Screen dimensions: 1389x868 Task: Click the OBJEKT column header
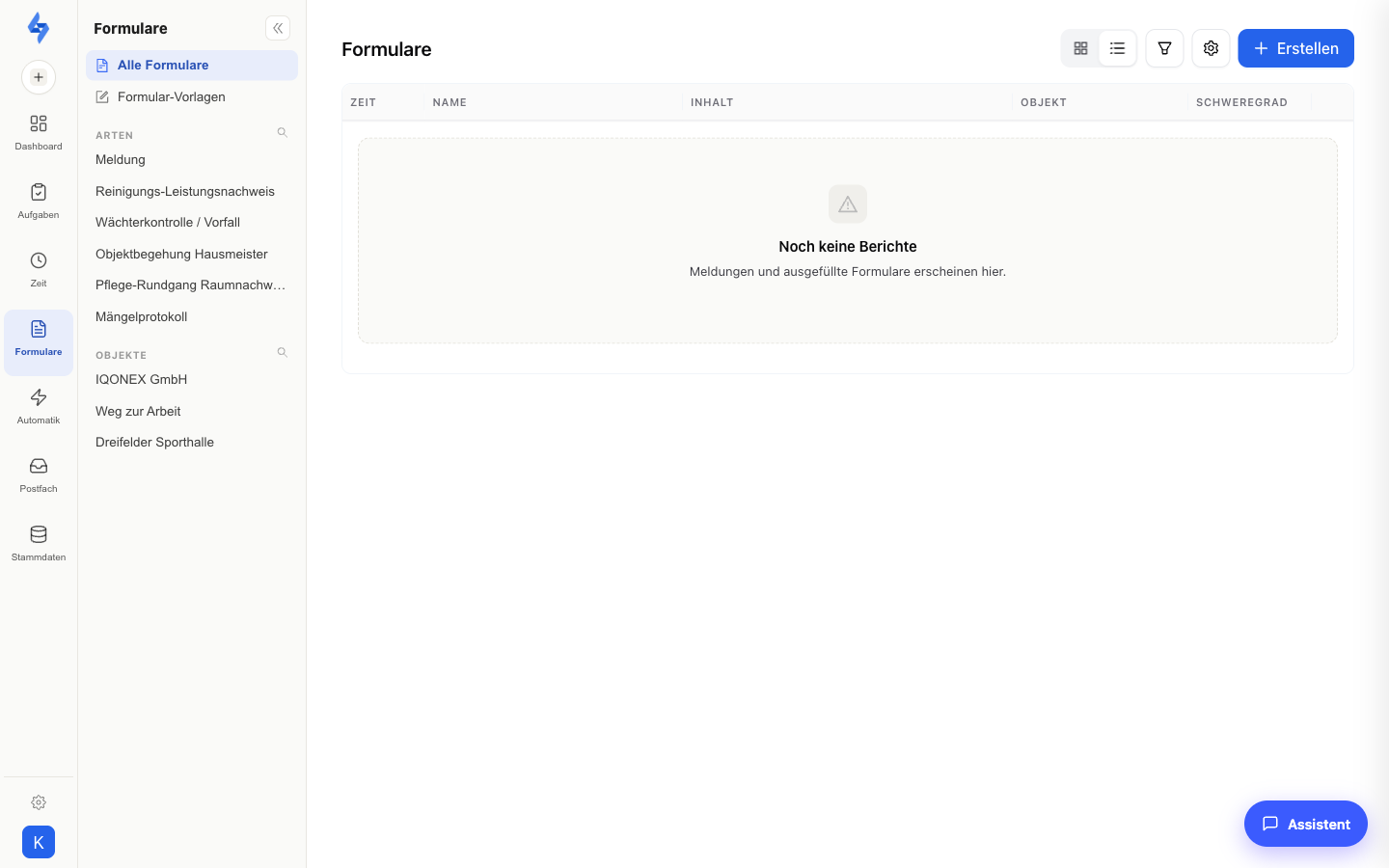[x=1044, y=102]
